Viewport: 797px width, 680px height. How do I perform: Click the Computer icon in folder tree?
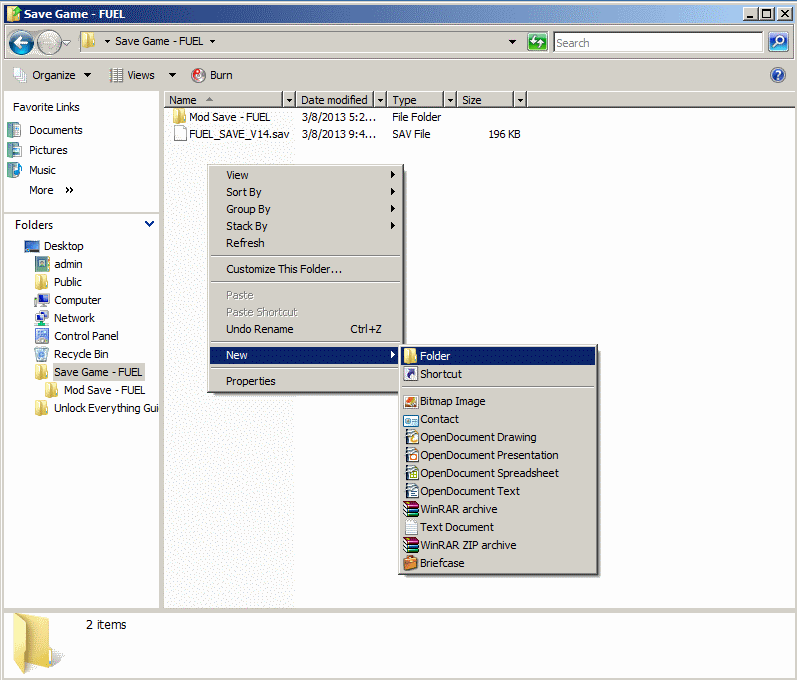pos(42,300)
